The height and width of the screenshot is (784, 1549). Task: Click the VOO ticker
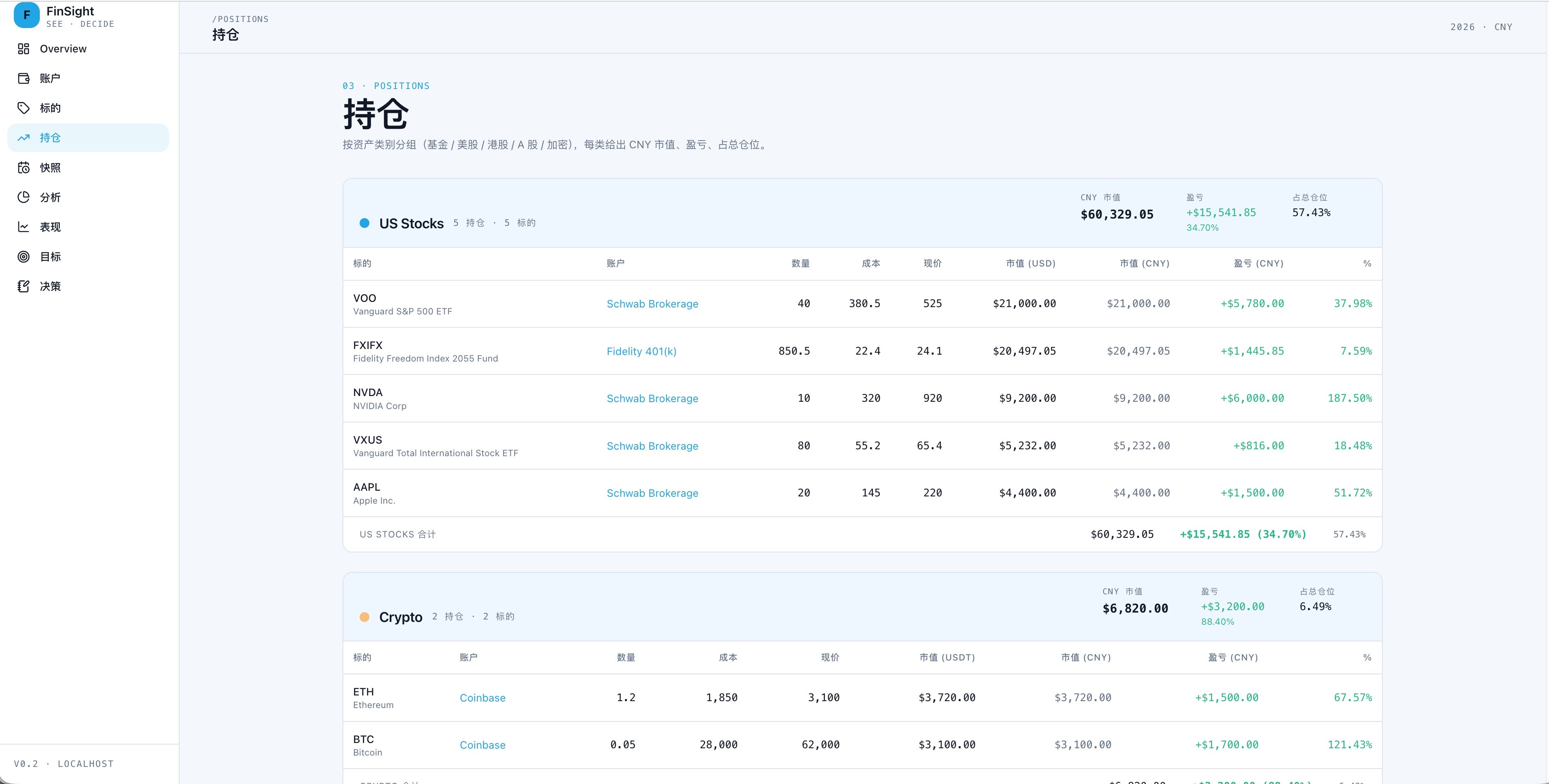(364, 298)
